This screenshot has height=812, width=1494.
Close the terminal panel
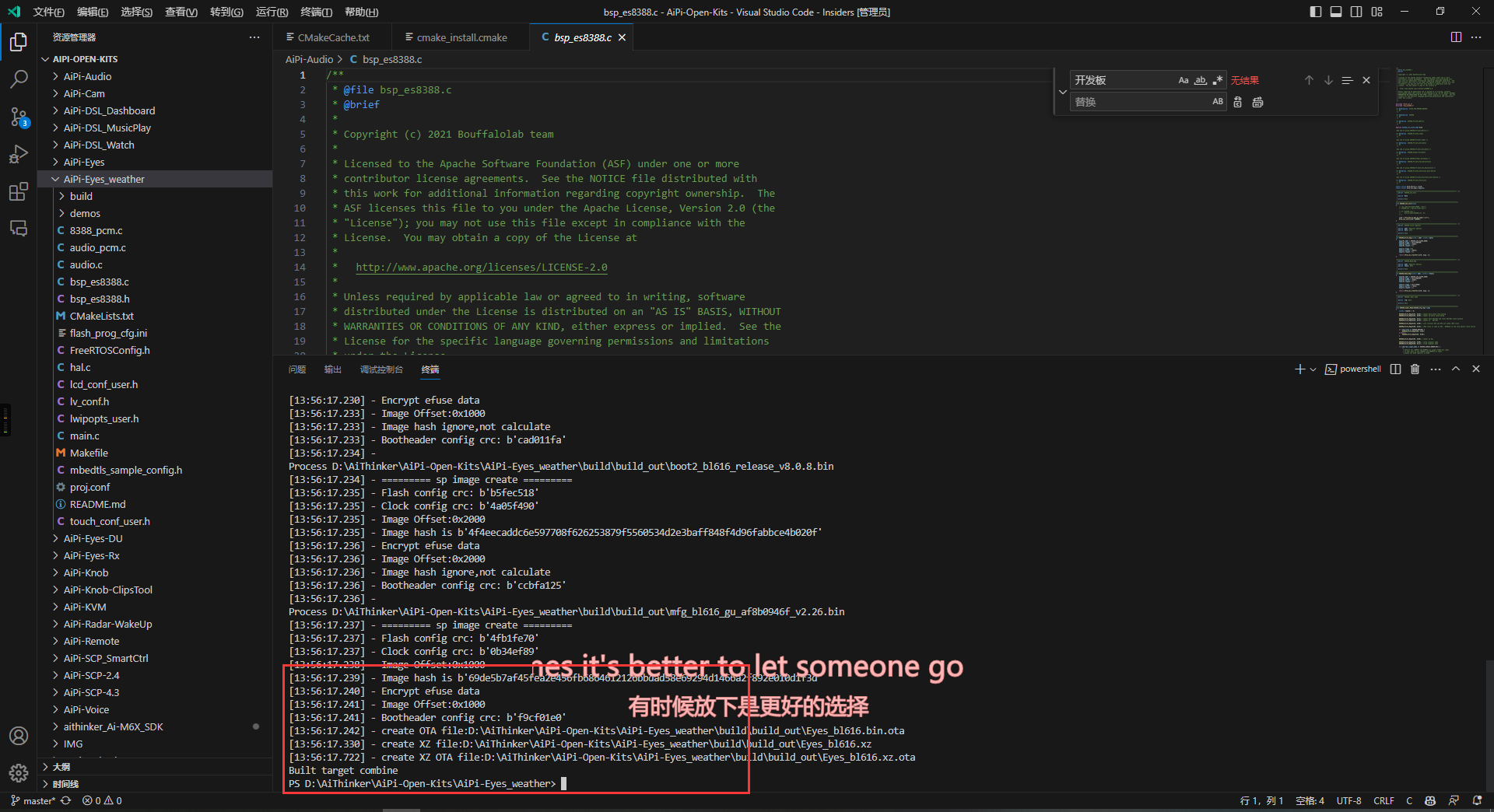coord(1476,369)
